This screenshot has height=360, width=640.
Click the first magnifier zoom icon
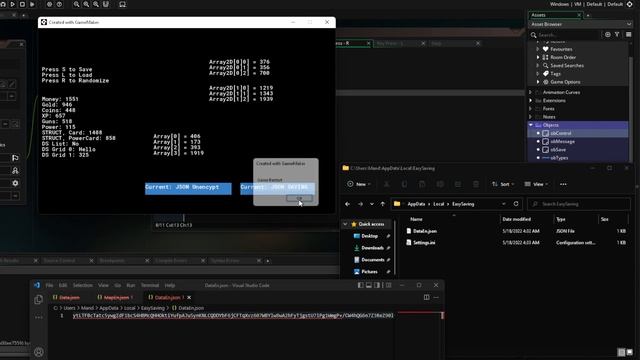(76, 4)
